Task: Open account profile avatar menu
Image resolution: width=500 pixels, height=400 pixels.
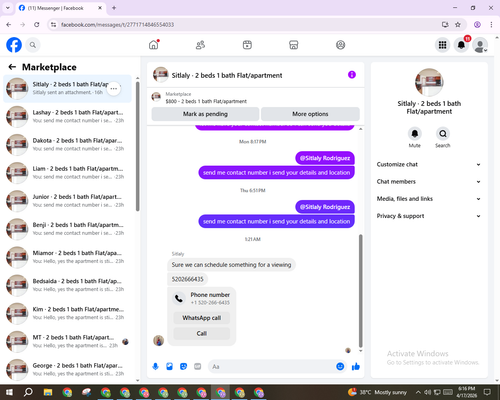Action: (x=480, y=45)
